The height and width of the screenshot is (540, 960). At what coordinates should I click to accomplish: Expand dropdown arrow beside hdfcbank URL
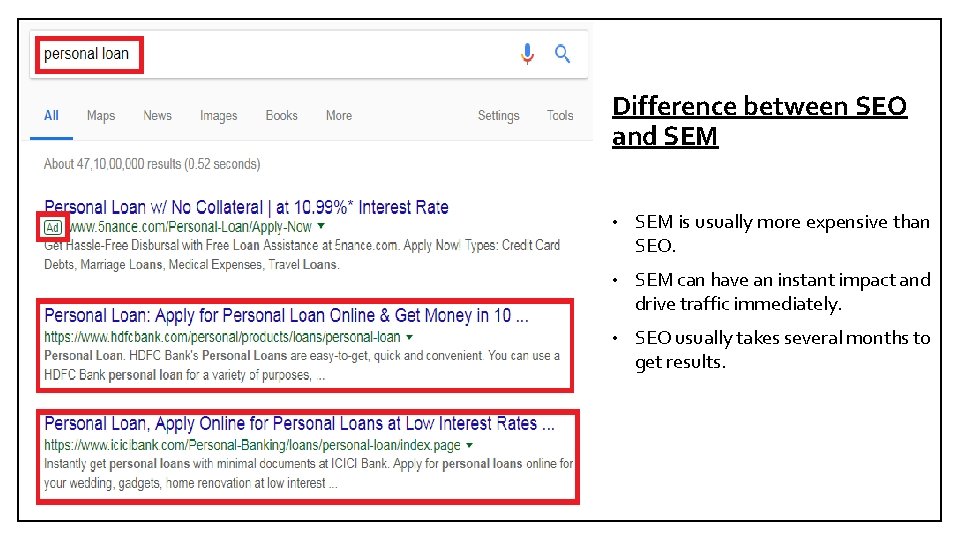coord(409,337)
